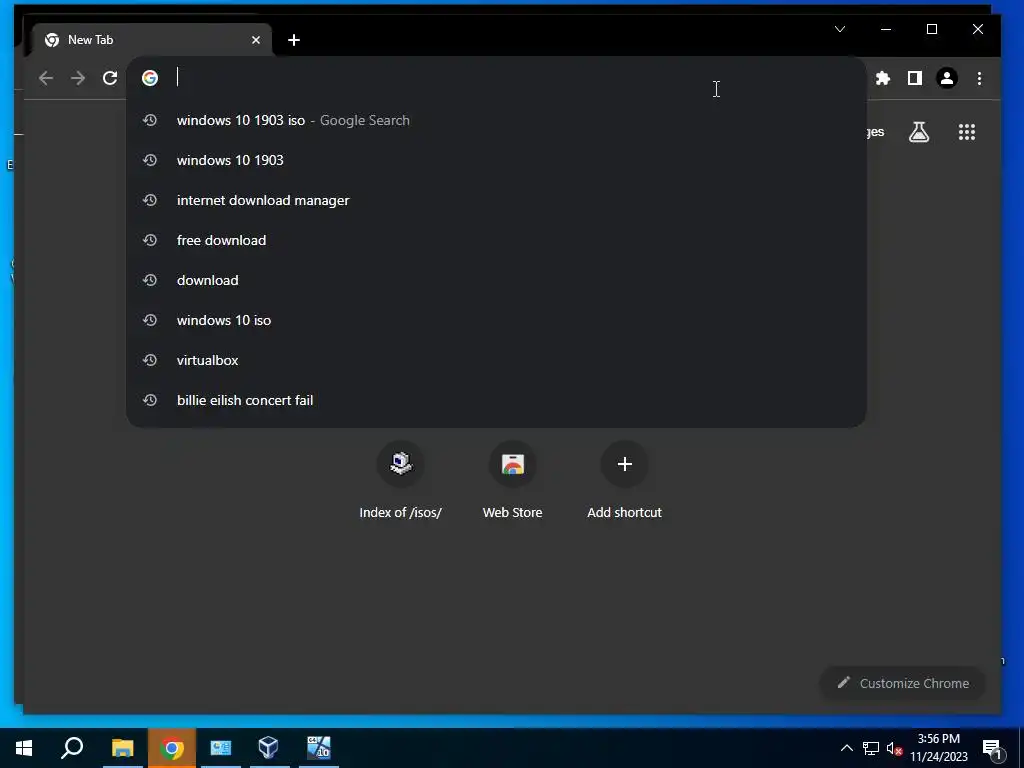Image resolution: width=1024 pixels, height=768 pixels.
Task: Open the Search Labs flask icon
Action: click(919, 133)
